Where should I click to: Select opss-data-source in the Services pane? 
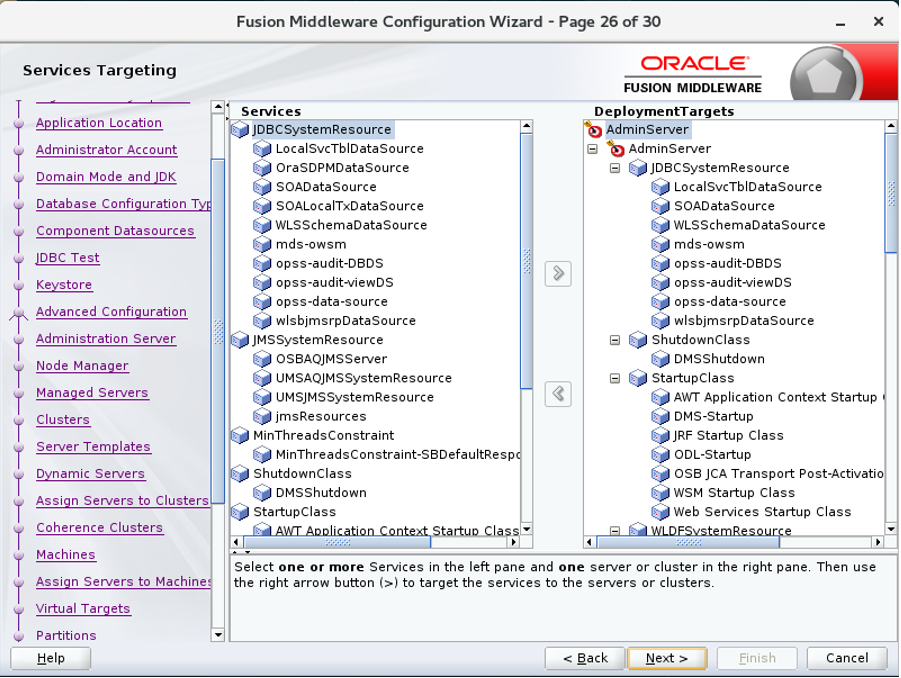tap(332, 302)
